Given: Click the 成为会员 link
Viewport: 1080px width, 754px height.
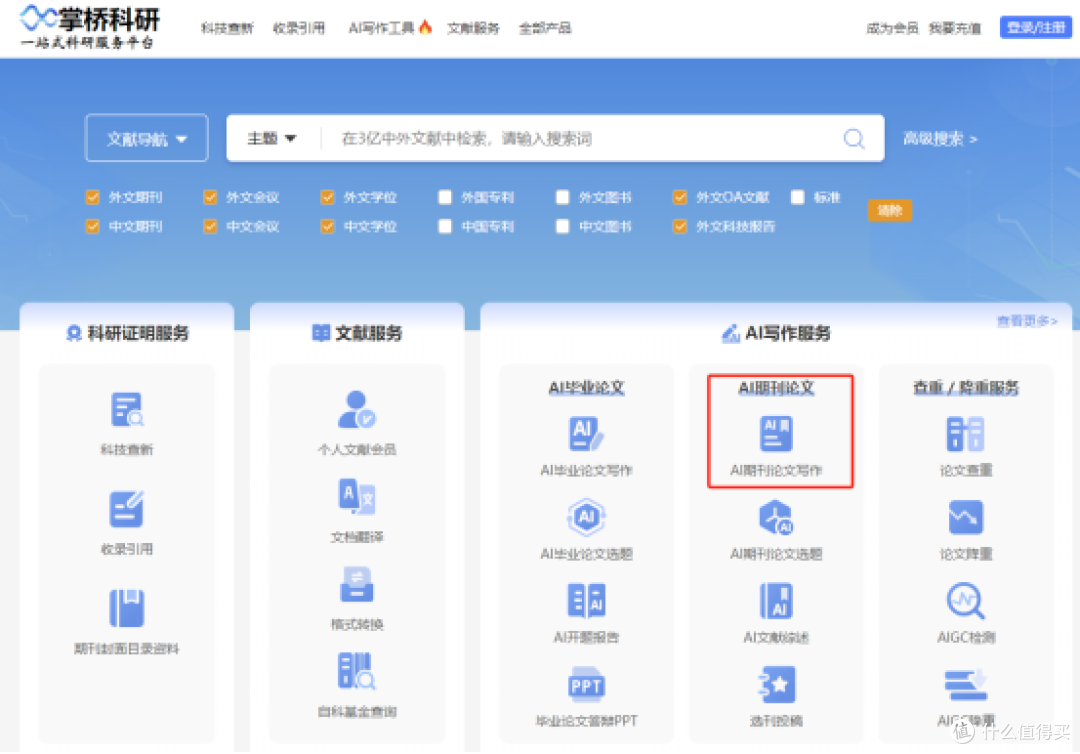Looking at the screenshot, I should [x=892, y=28].
